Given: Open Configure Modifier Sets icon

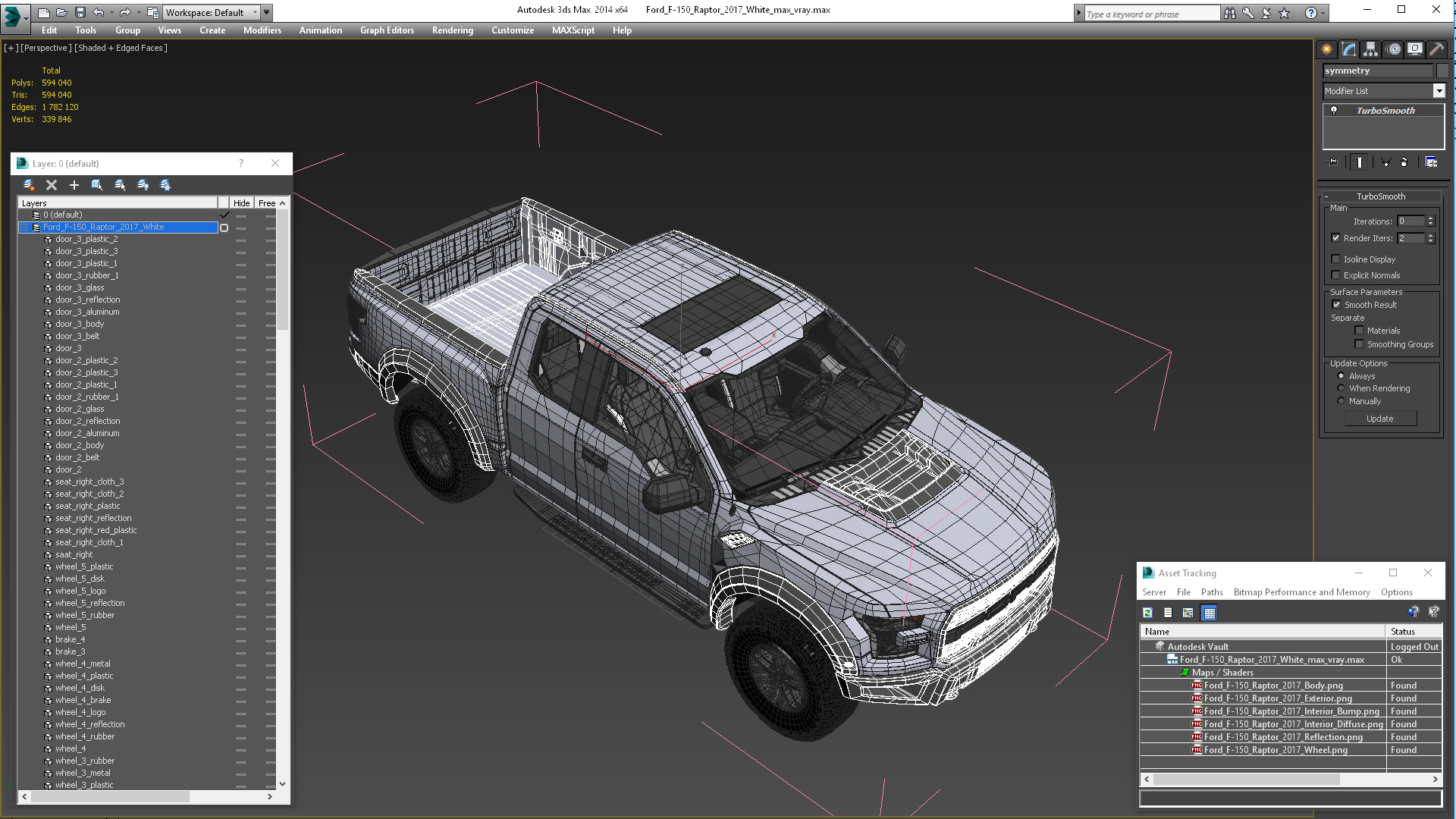Looking at the screenshot, I should coord(1431,162).
